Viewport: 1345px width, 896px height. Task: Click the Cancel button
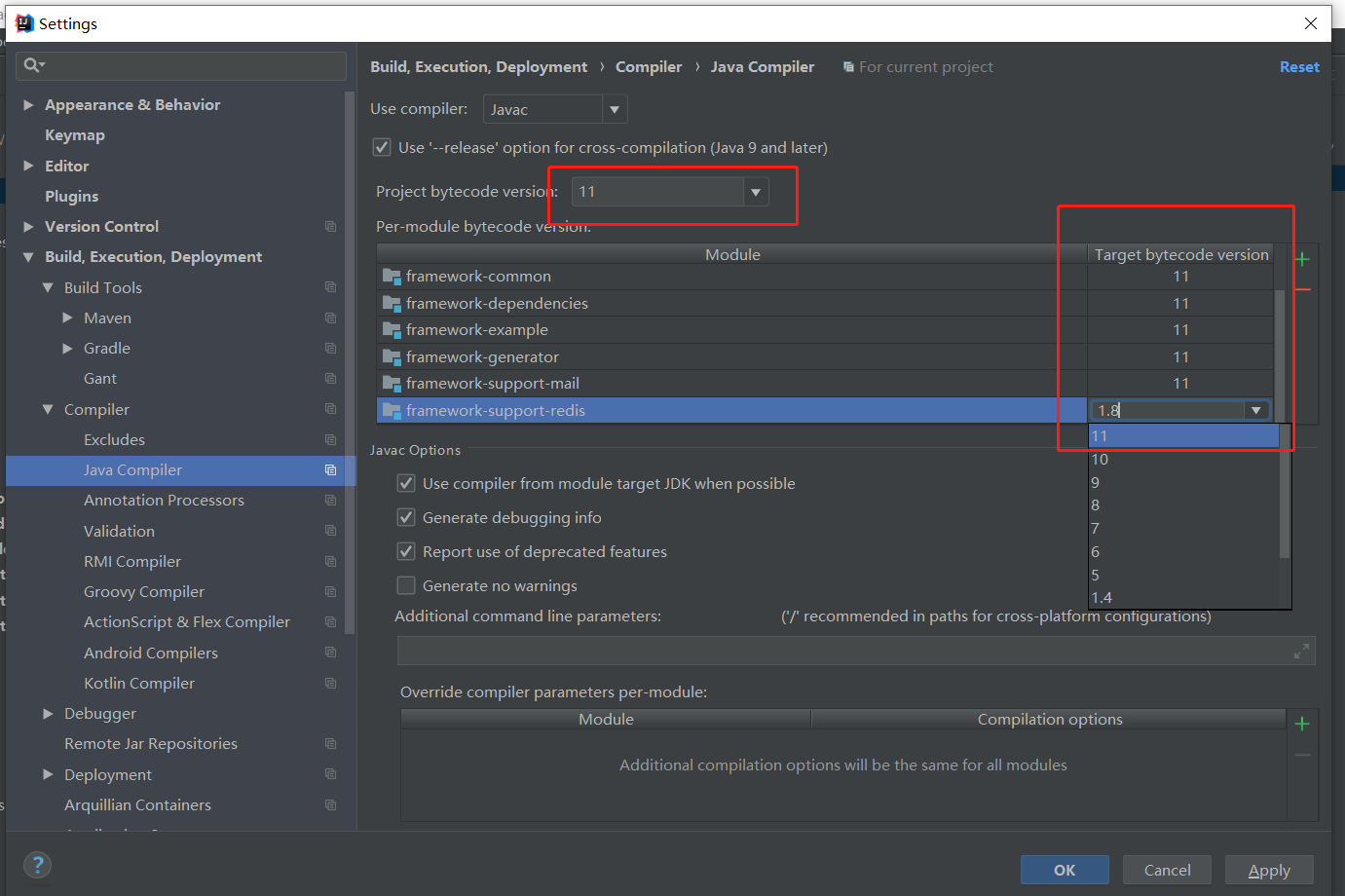coord(1167,870)
